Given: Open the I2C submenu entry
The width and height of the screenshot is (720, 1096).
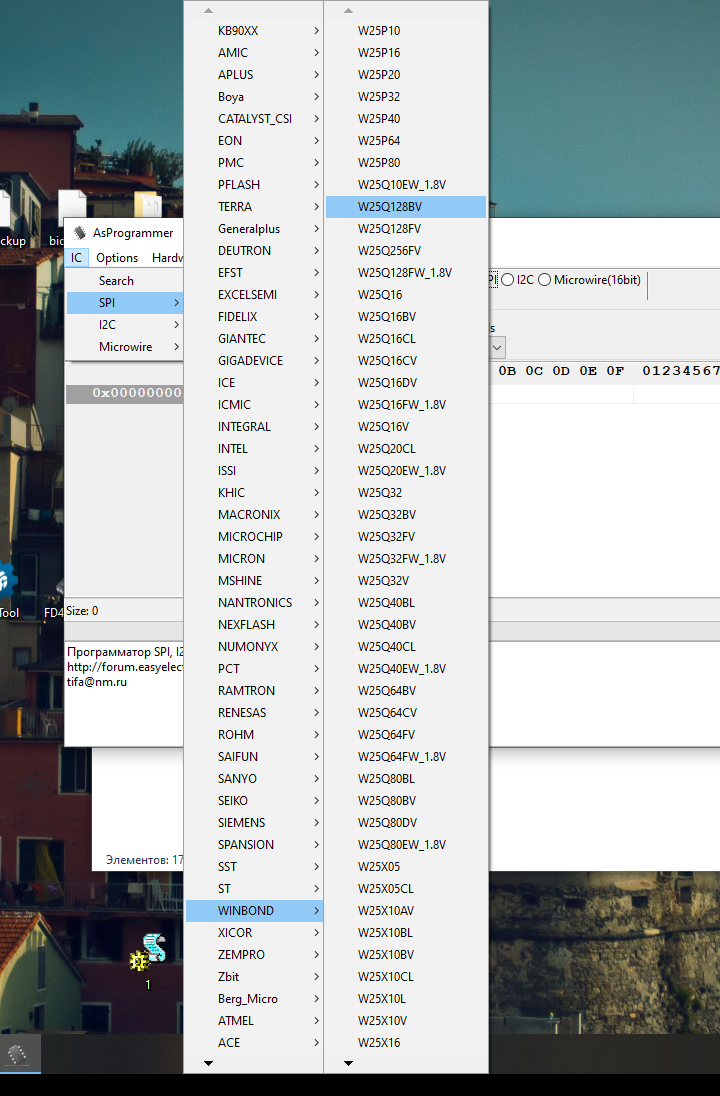Looking at the screenshot, I should [124, 324].
